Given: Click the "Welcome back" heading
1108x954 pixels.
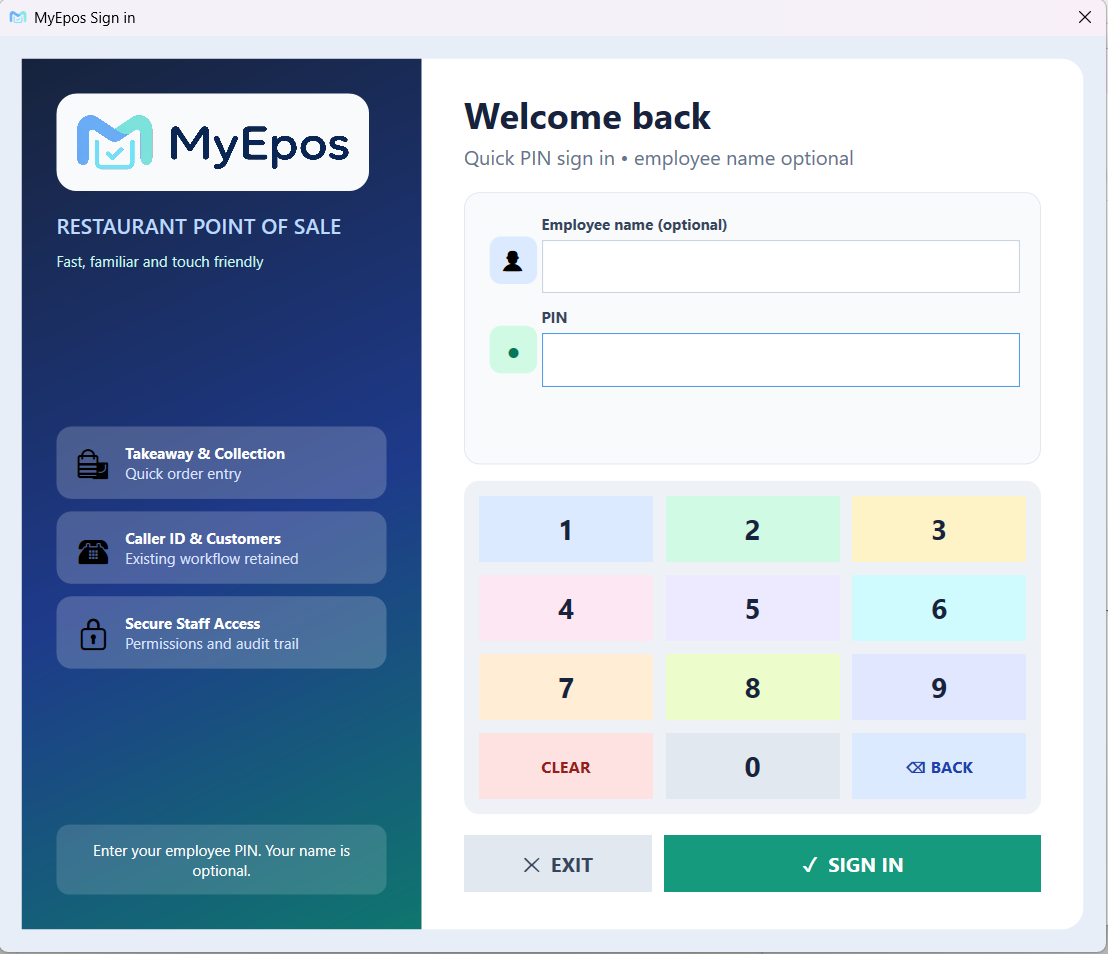Looking at the screenshot, I should click(587, 117).
